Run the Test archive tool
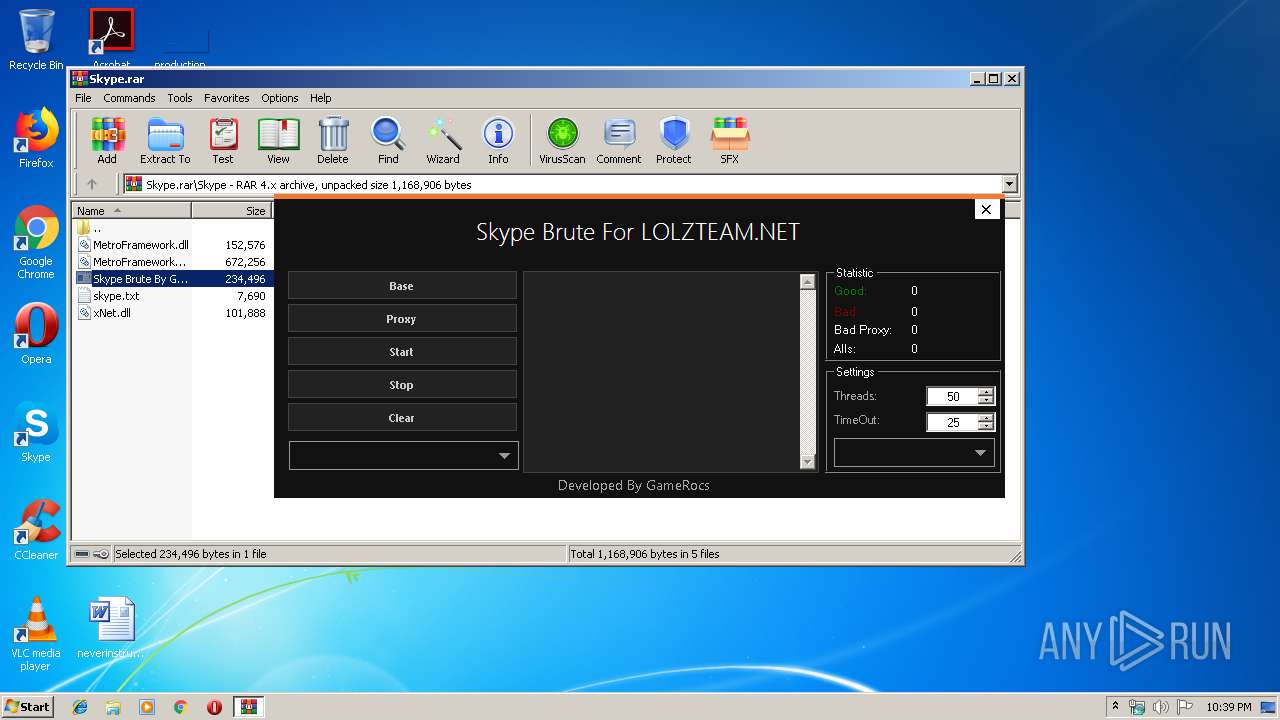The height and width of the screenshot is (720, 1280). click(x=223, y=141)
